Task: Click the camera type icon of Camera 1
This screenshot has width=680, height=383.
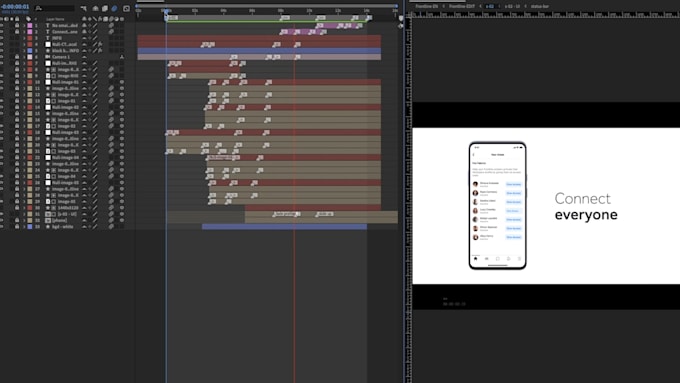Action: [x=48, y=57]
